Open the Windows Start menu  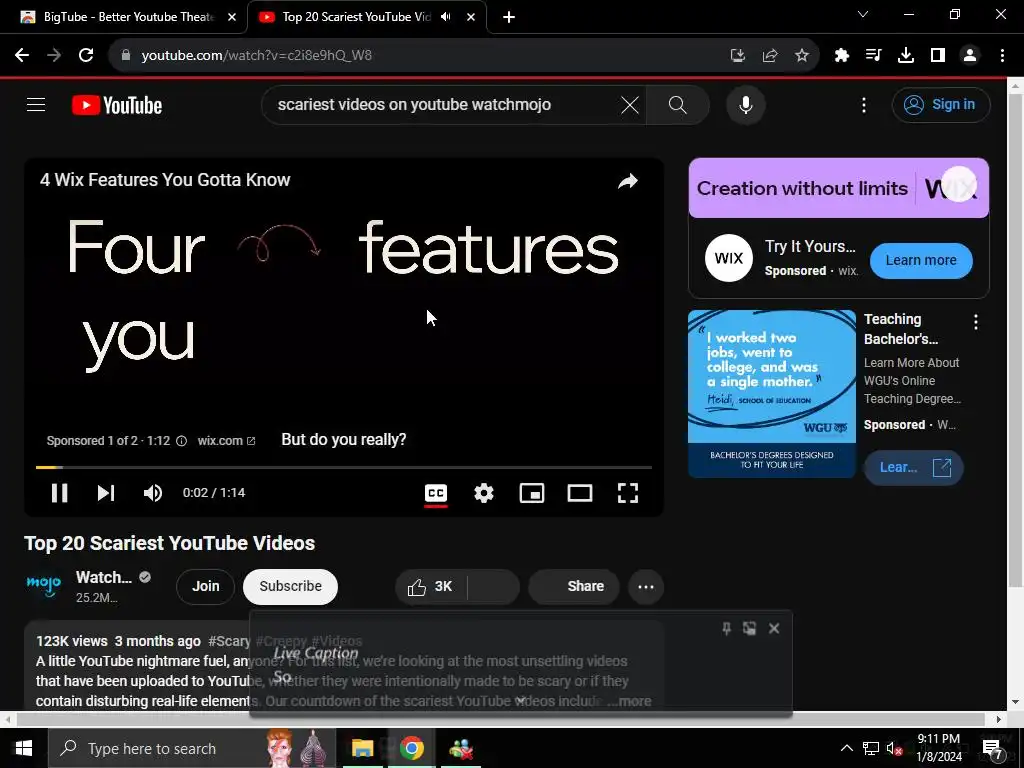pos(24,748)
